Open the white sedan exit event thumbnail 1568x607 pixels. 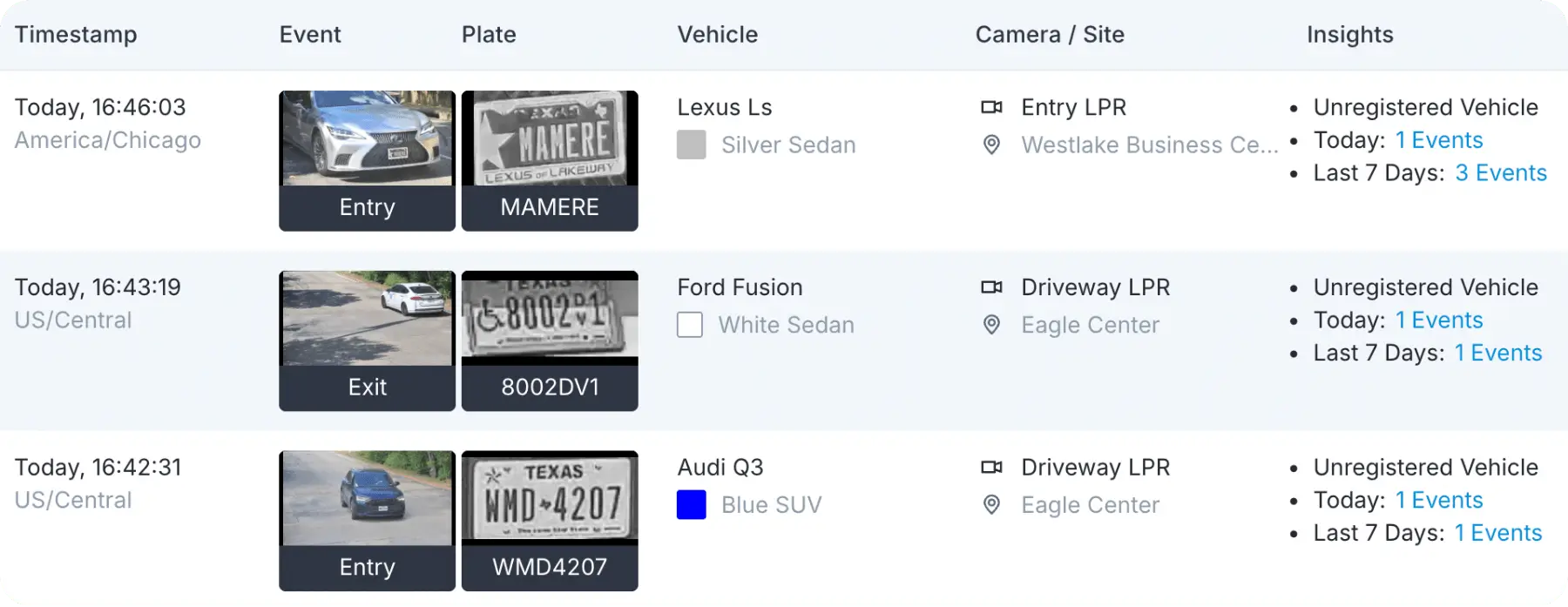[367, 319]
